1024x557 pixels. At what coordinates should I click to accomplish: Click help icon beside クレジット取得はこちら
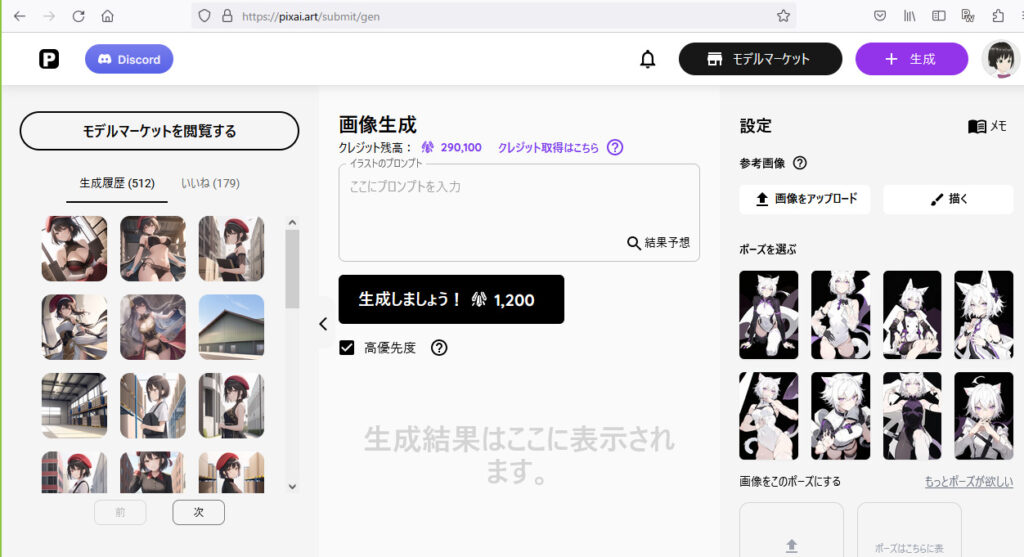tap(615, 148)
